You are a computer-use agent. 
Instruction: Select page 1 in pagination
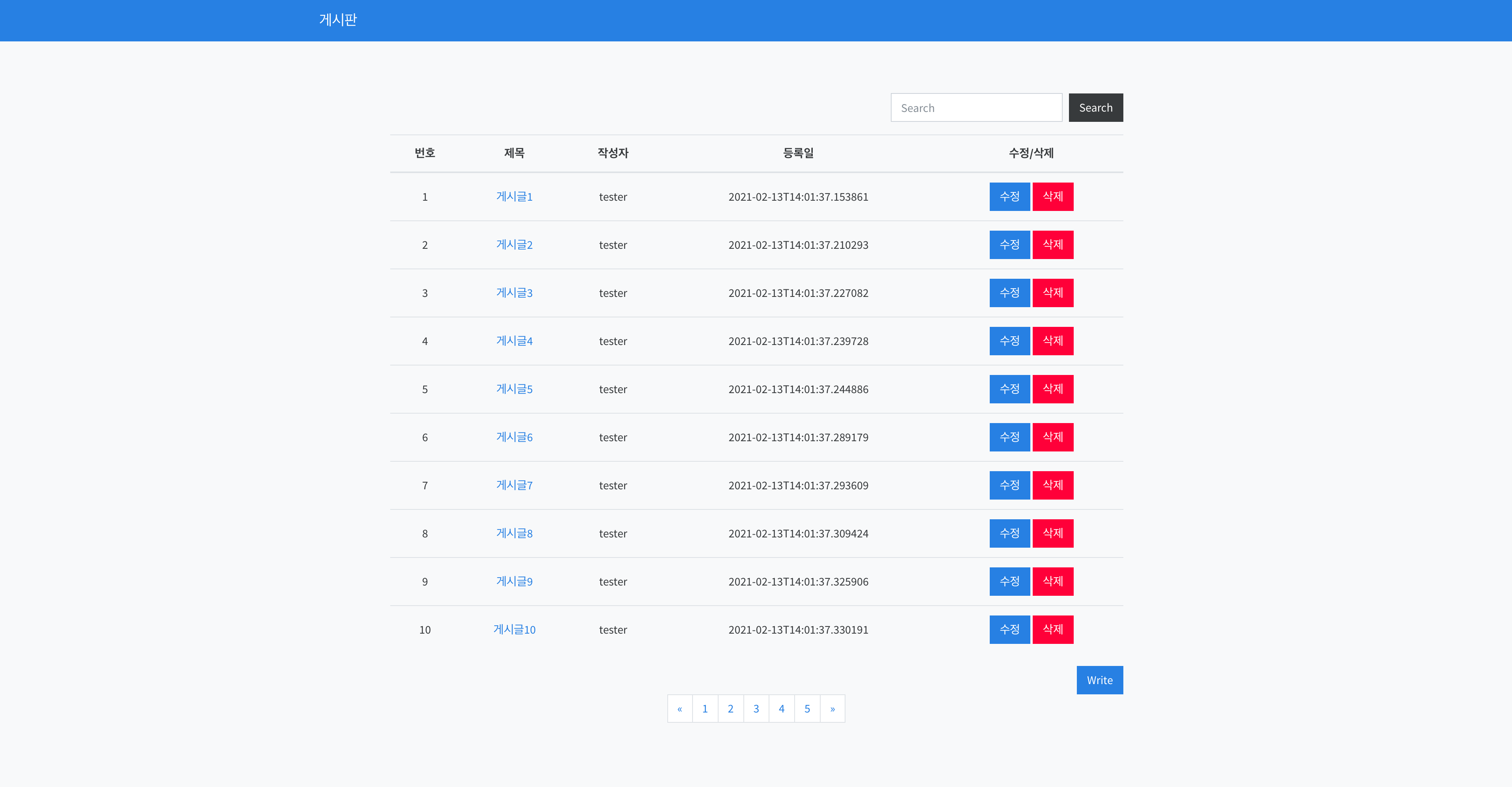(x=705, y=709)
